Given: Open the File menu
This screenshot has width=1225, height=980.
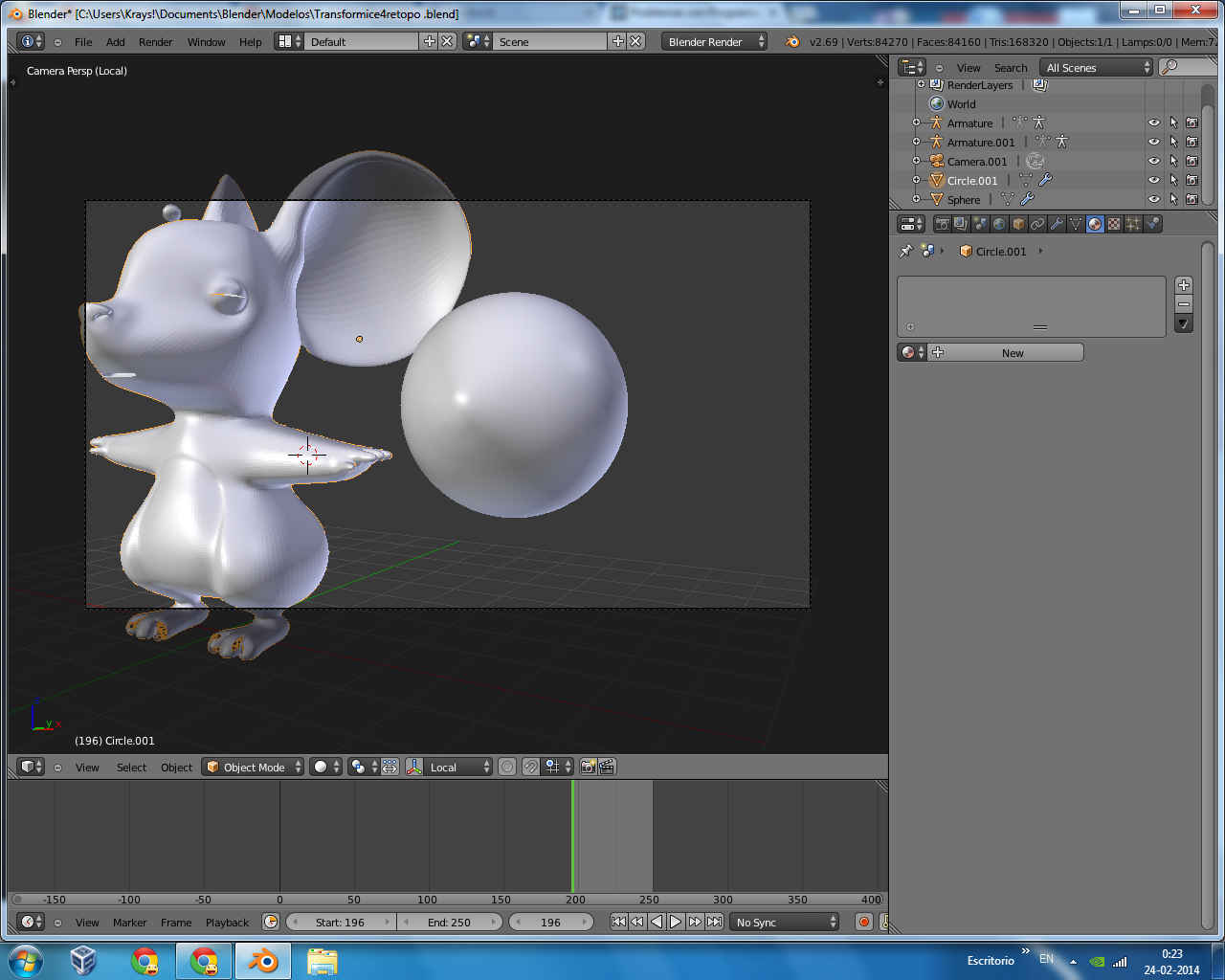Looking at the screenshot, I should tap(83, 42).
